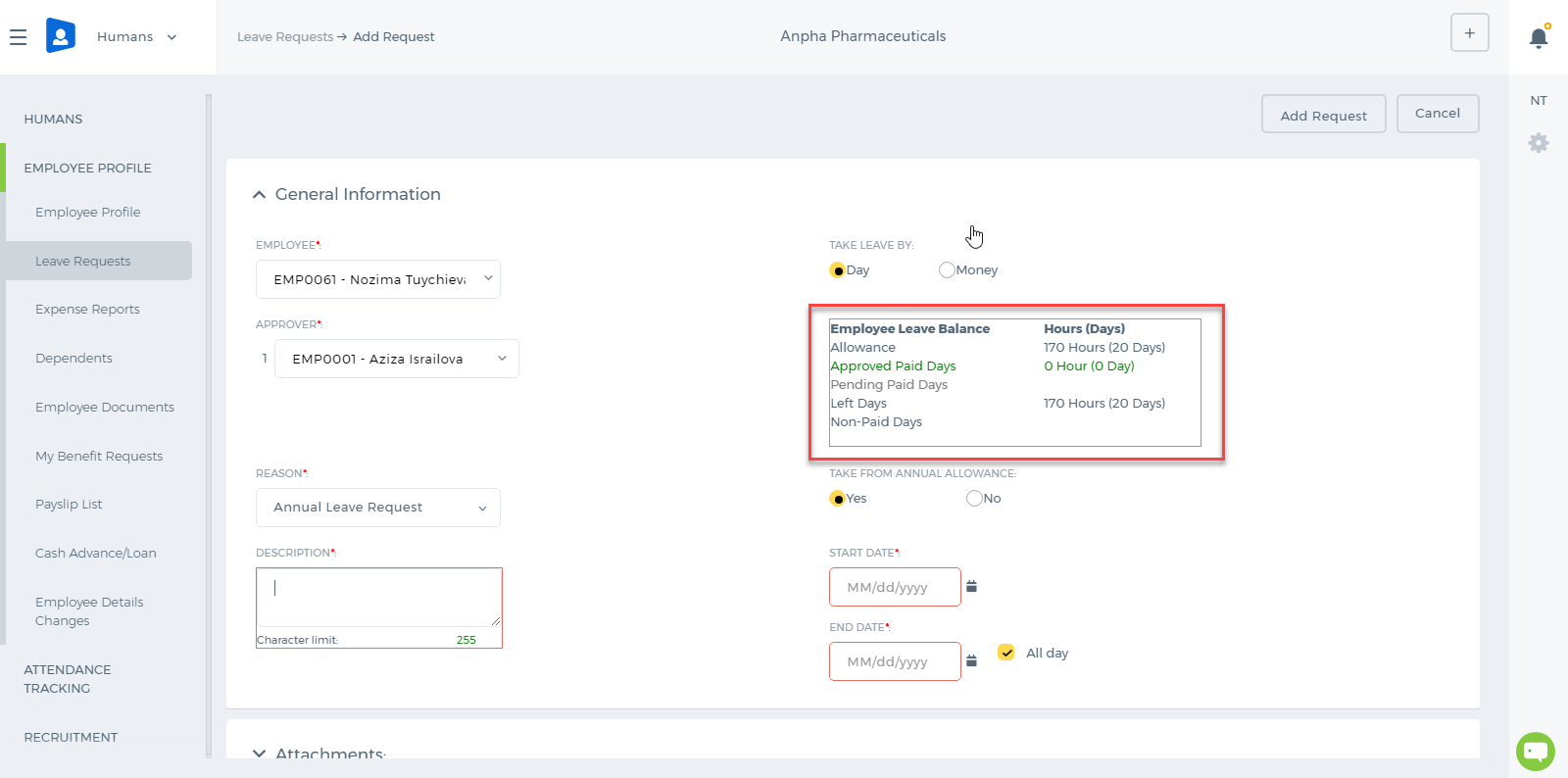Open the end date calendar picker
1568x778 pixels.
pyautogui.click(x=971, y=661)
